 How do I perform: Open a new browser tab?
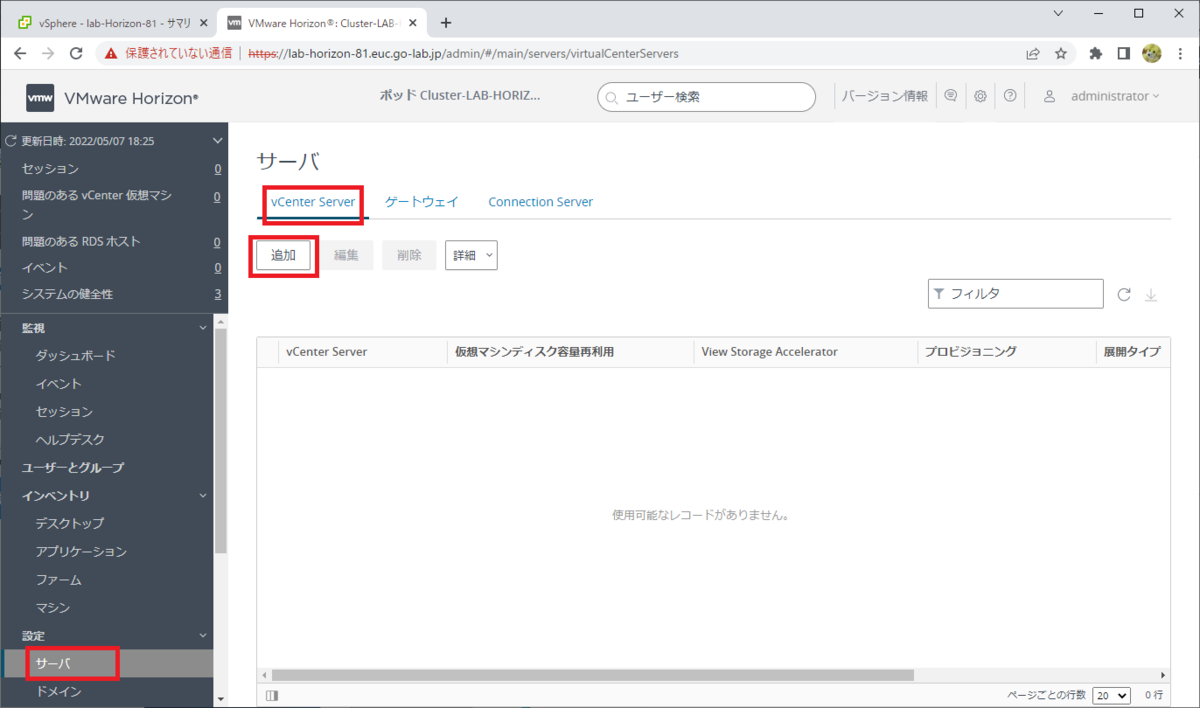coord(446,23)
